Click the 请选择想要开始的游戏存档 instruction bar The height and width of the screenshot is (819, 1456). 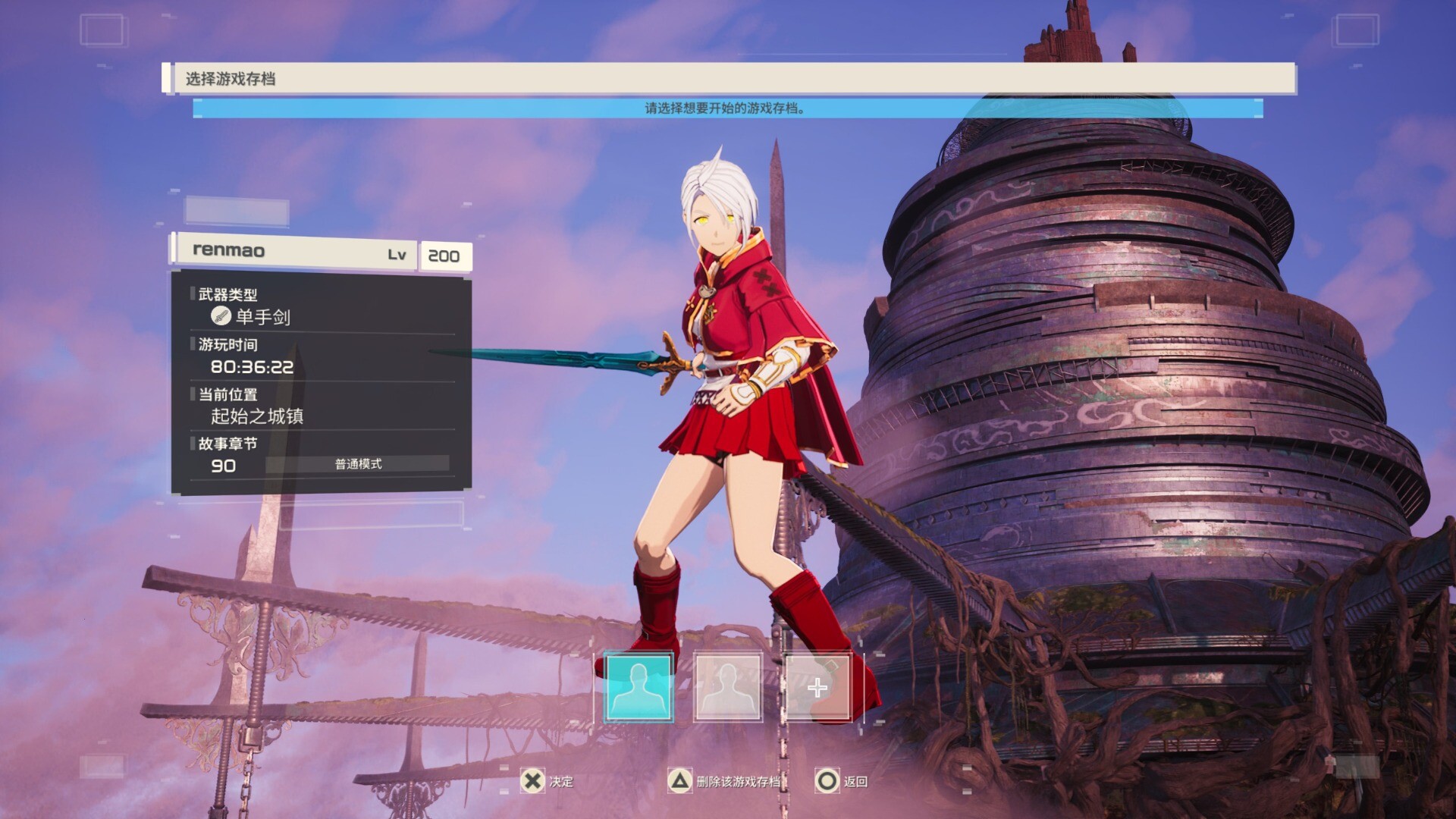tap(728, 108)
